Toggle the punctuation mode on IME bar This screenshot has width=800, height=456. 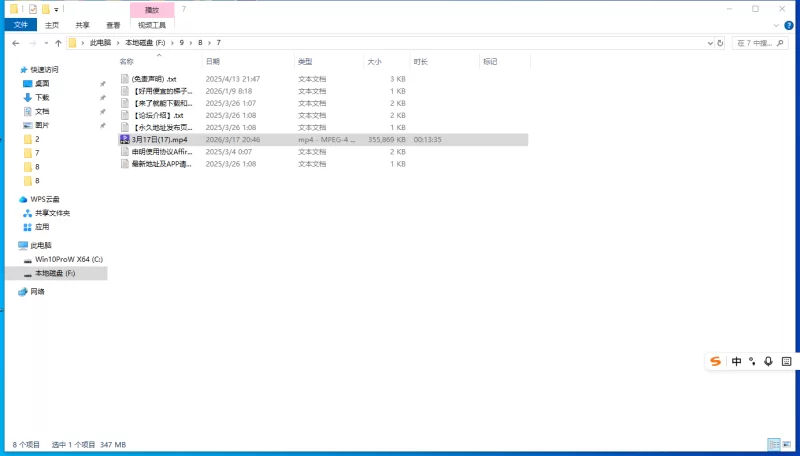pos(752,361)
